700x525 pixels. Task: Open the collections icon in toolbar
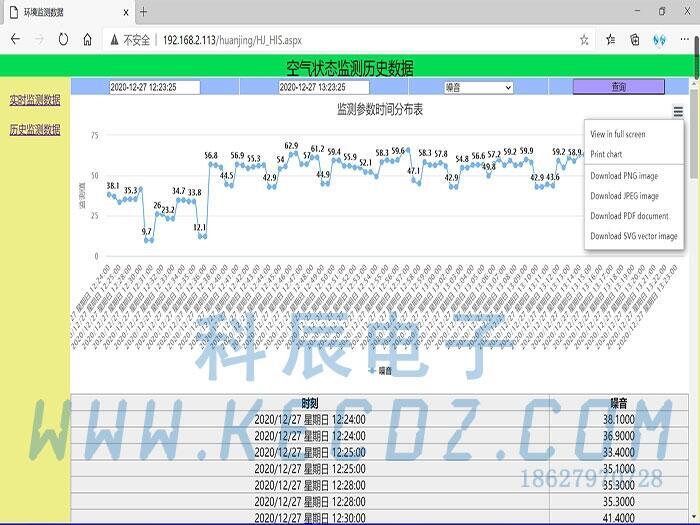tap(635, 40)
